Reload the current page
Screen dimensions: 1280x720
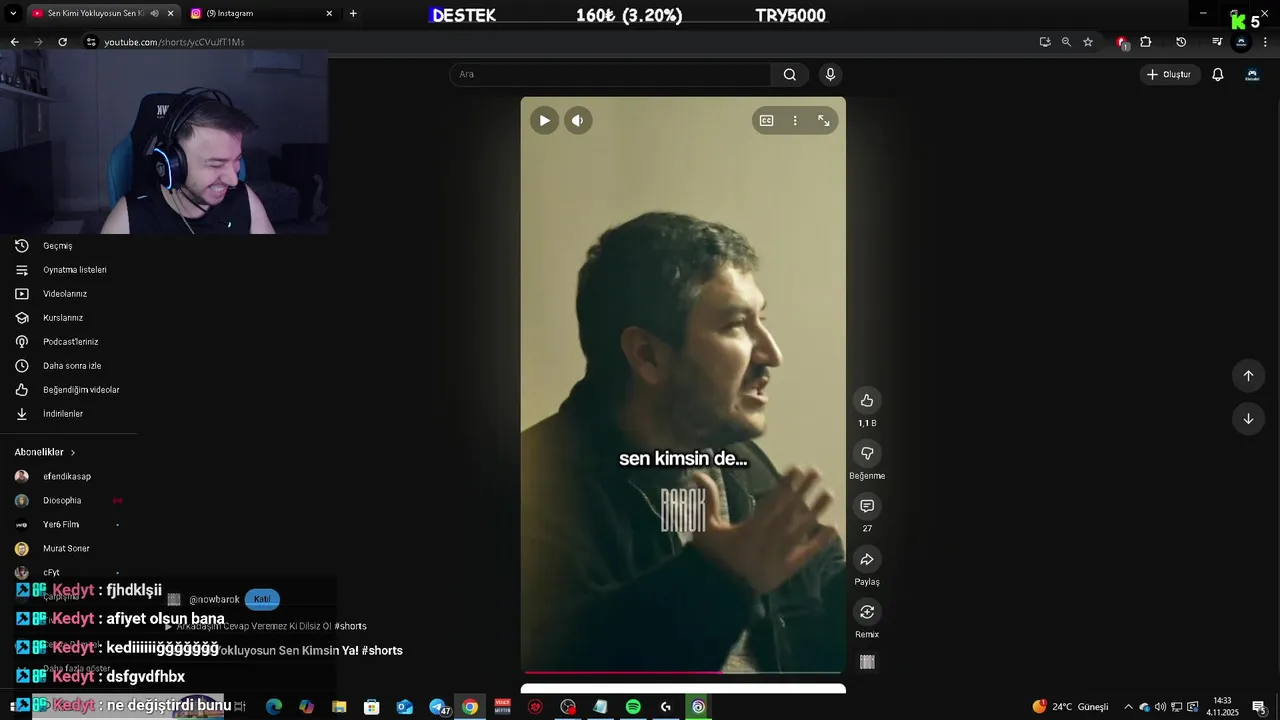(x=62, y=42)
